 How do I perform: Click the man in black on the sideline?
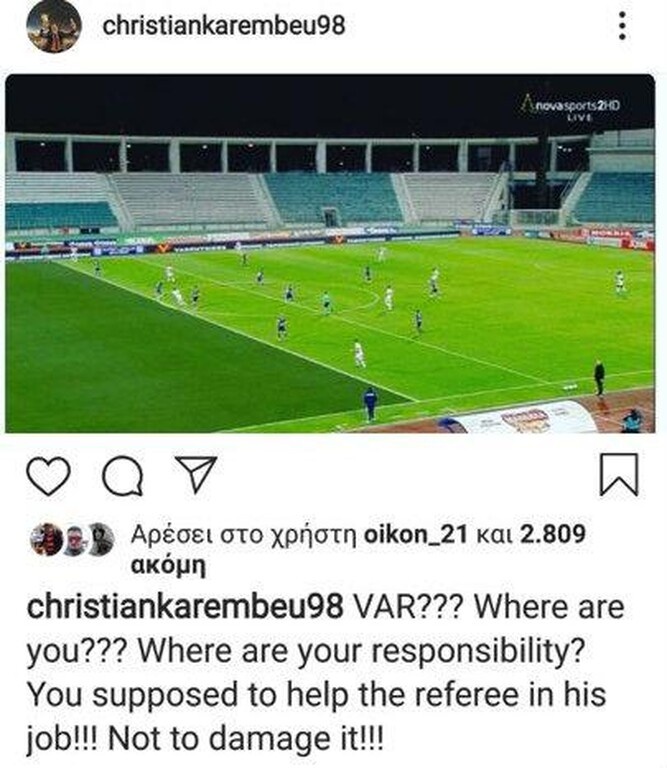point(599,377)
